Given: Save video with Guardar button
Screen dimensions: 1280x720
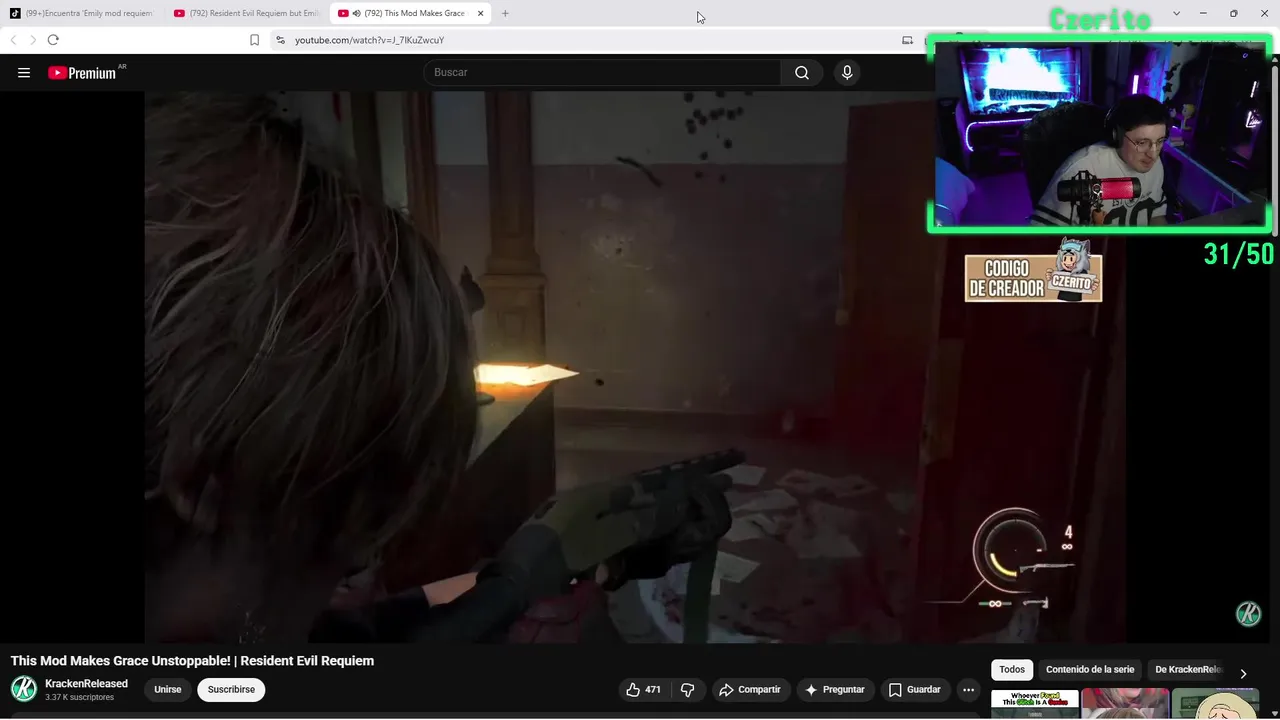Looking at the screenshot, I should (x=915, y=689).
